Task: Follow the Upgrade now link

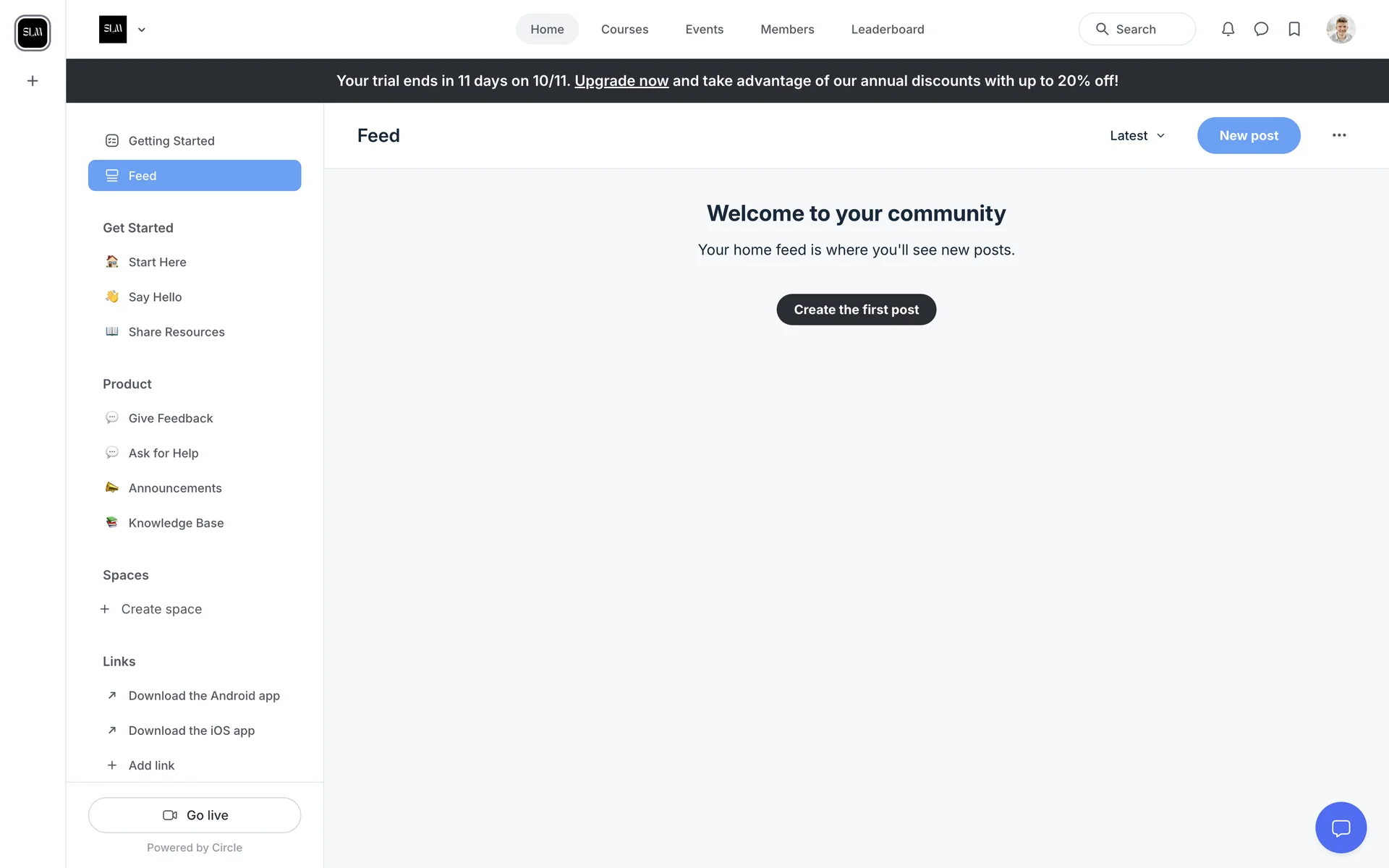Action: pos(621,81)
